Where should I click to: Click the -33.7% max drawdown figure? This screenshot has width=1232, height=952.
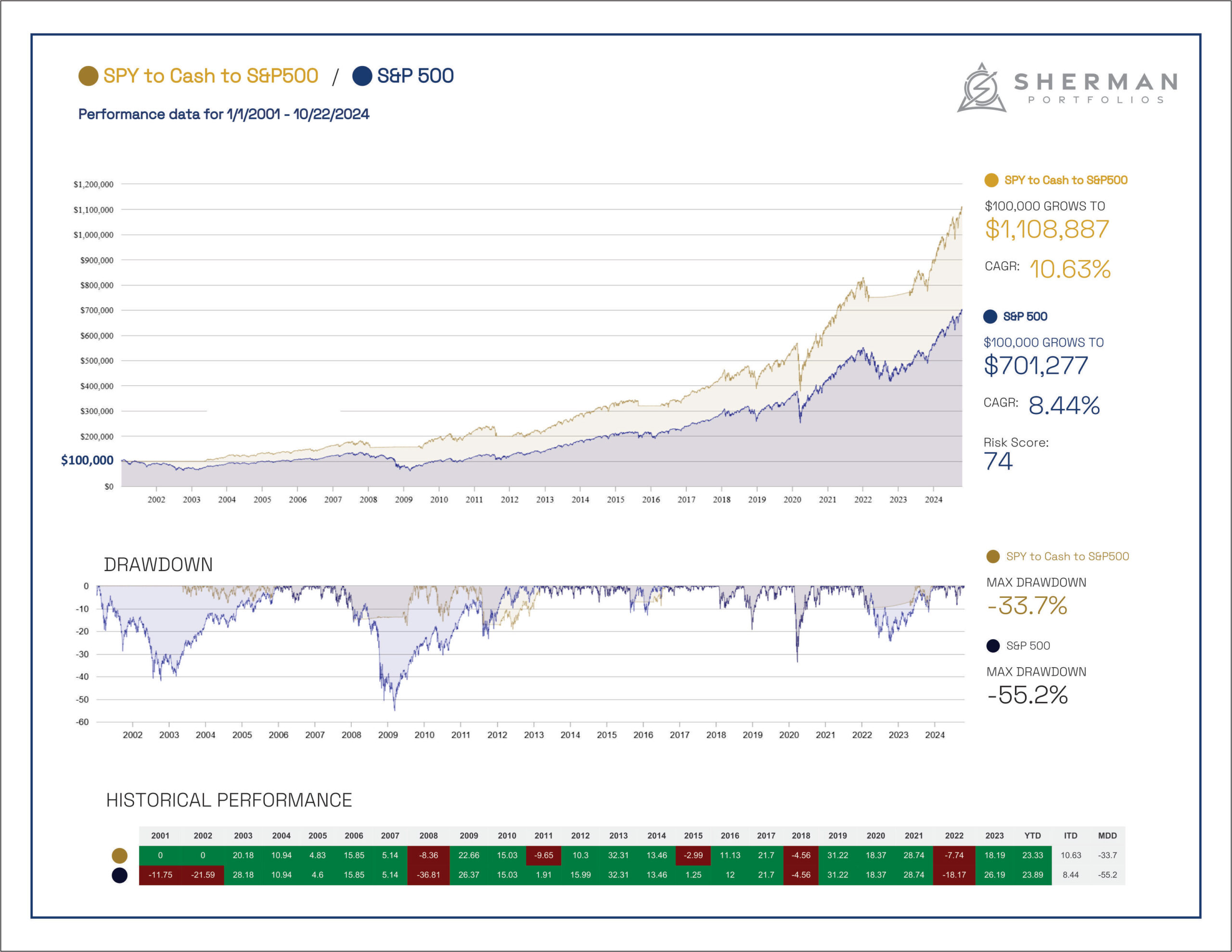click(x=1027, y=606)
